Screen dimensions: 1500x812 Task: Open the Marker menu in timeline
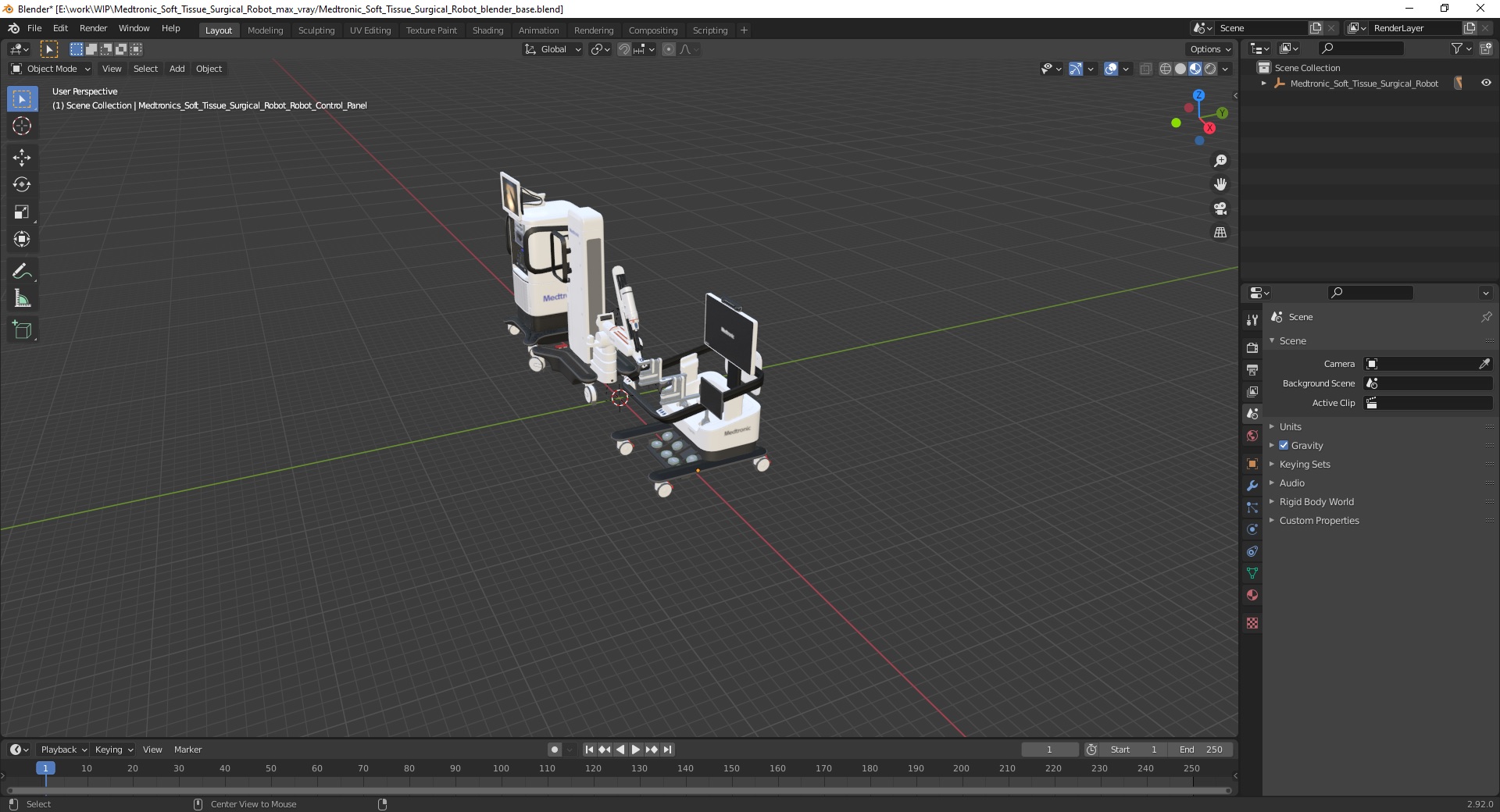tap(187, 750)
